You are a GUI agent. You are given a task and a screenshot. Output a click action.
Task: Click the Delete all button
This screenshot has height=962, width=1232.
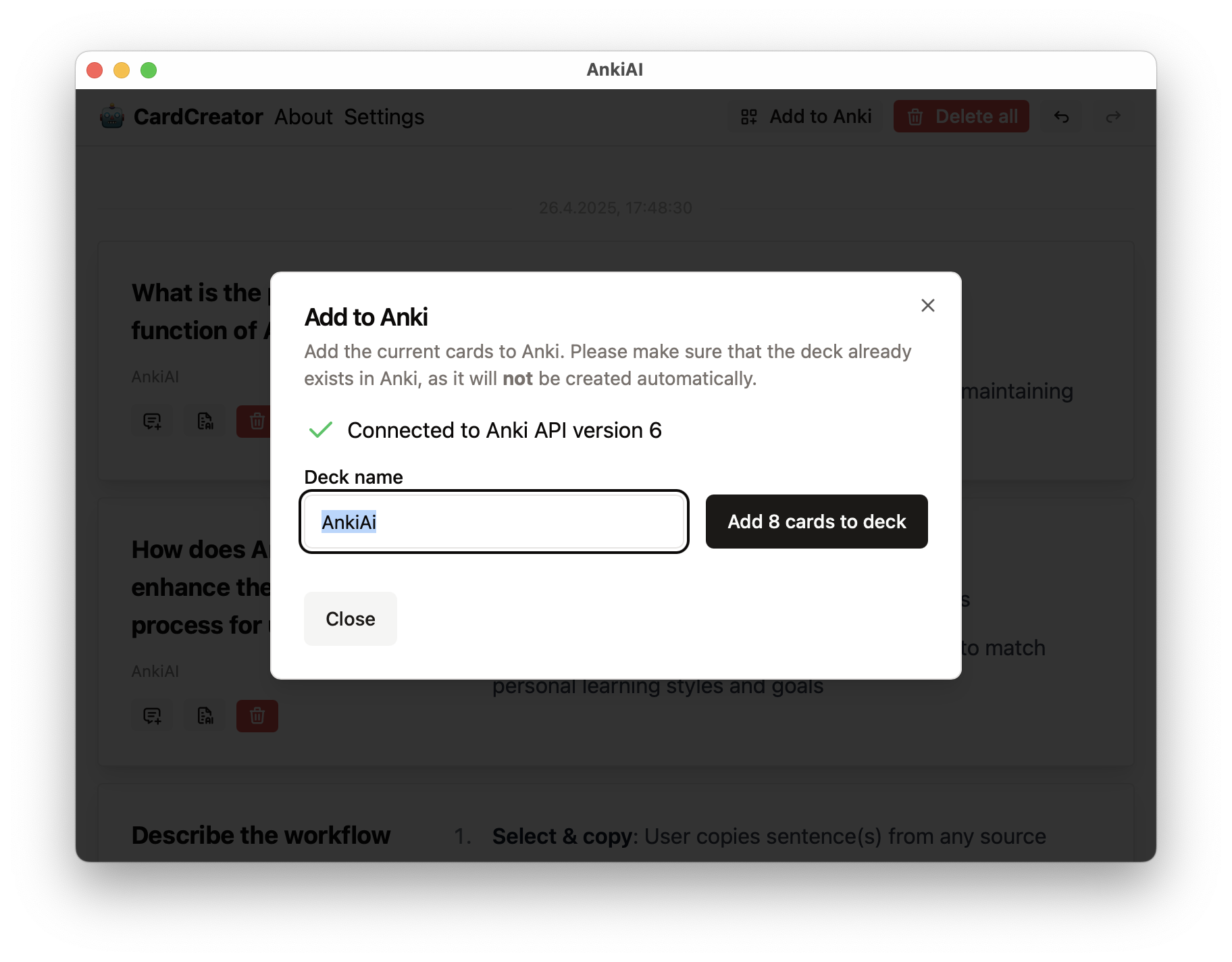pyautogui.click(x=961, y=117)
